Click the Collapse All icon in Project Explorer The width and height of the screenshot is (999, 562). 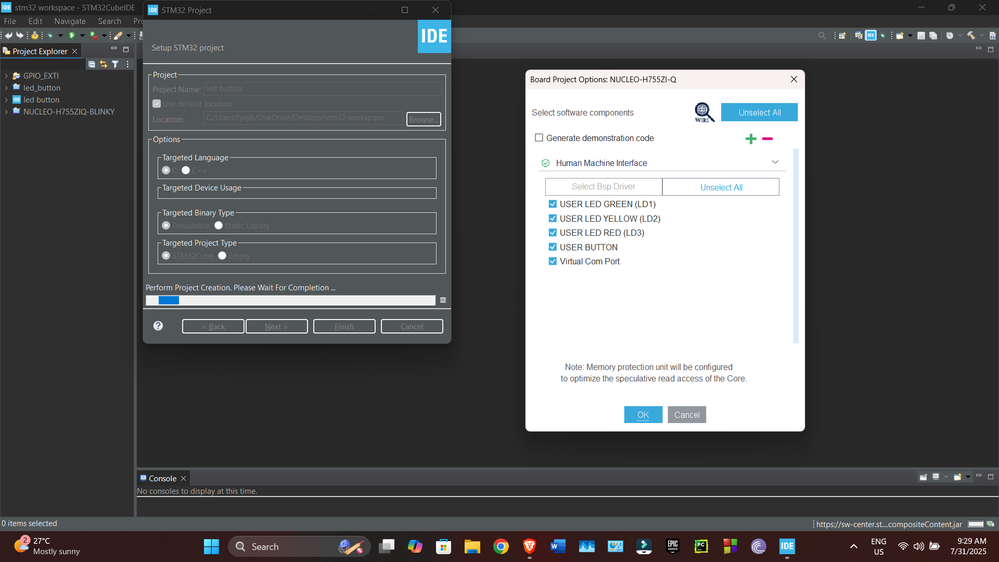pyautogui.click(x=91, y=64)
